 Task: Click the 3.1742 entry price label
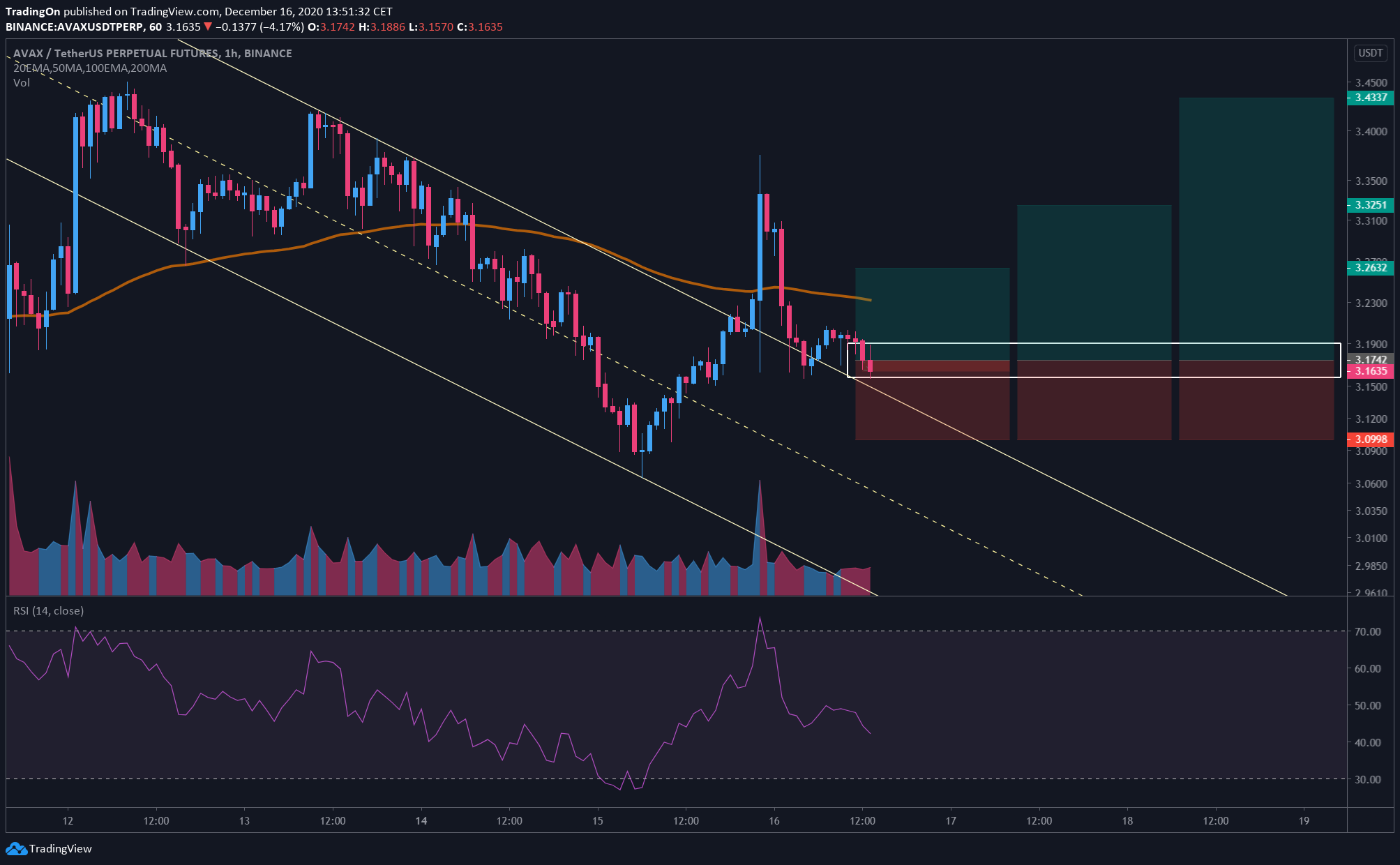point(1370,359)
